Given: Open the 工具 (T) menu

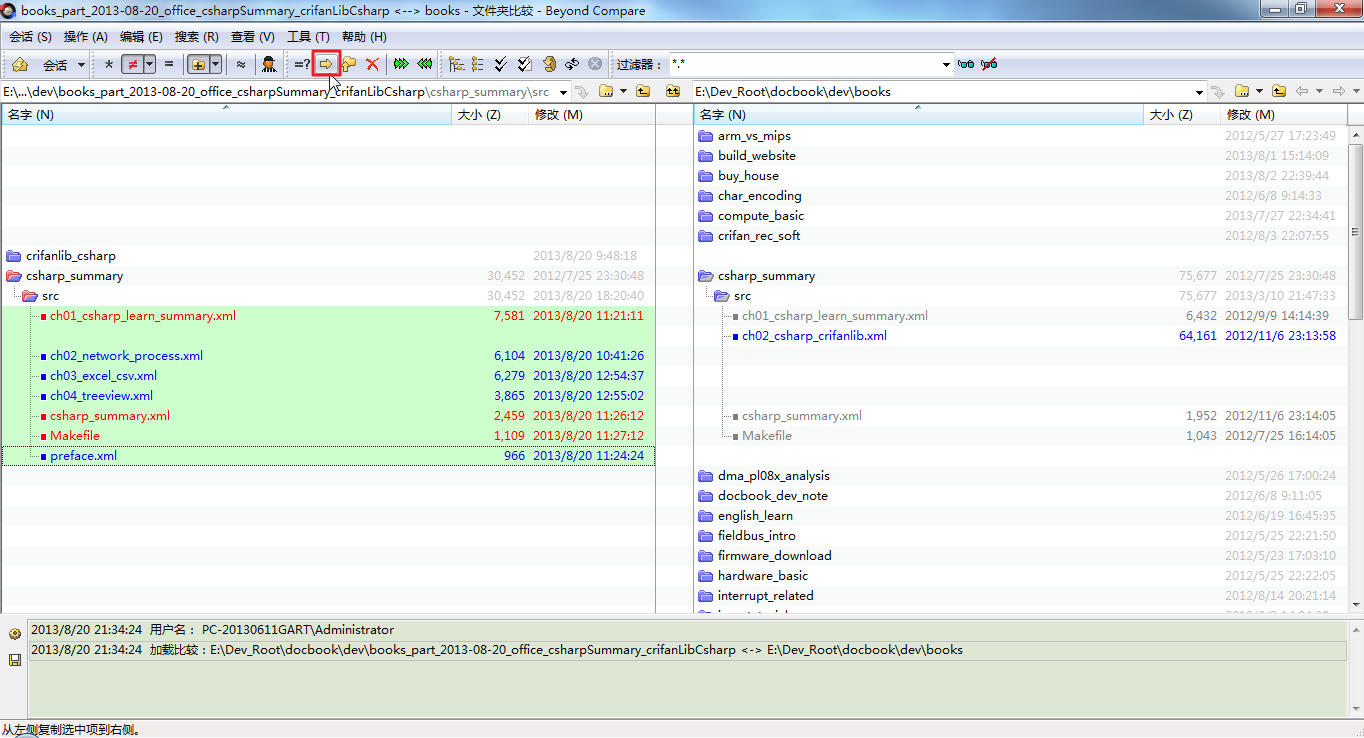Looking at the screenshot, I should click(308, 37).
